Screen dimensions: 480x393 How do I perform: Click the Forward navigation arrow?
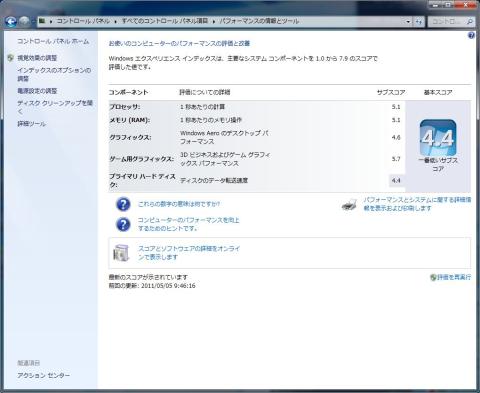point(24,22)
